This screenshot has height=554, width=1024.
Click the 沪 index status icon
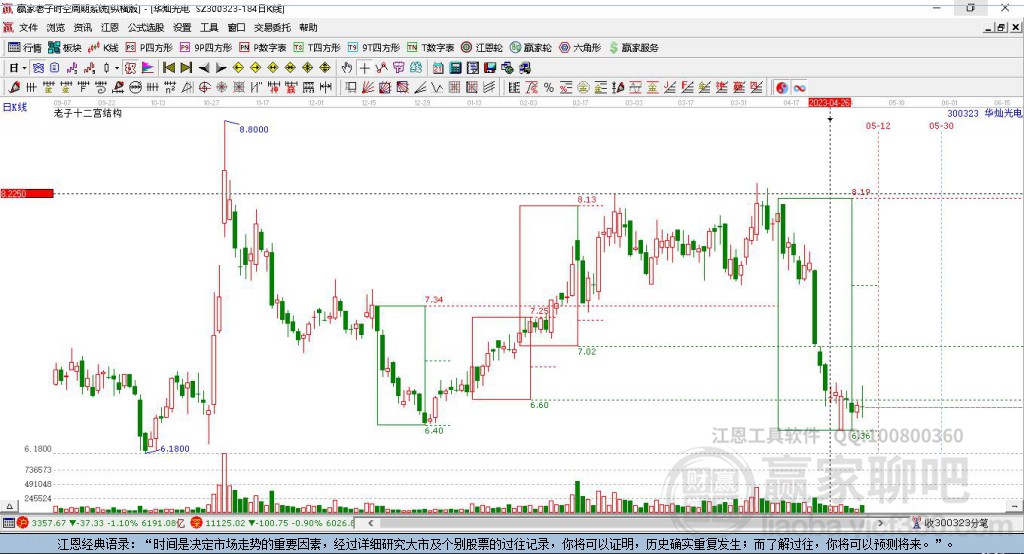pyautogui.click(x=23, y=523)
